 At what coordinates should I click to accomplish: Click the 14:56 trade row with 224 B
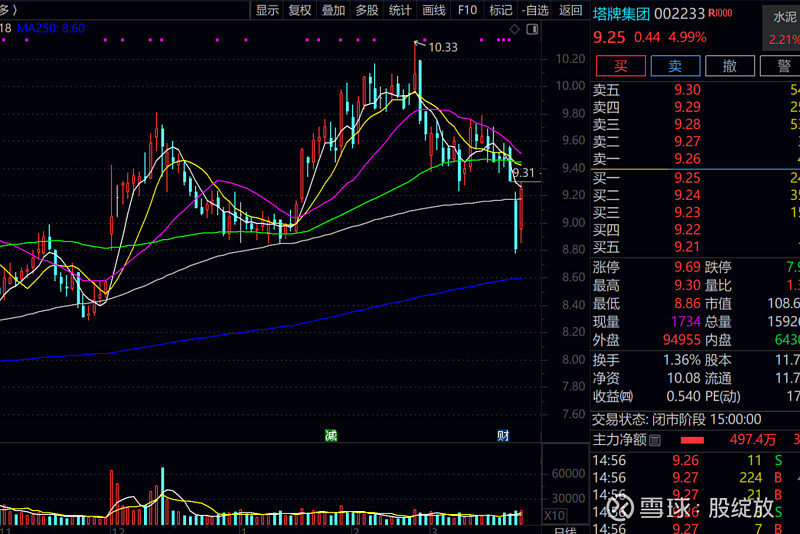point(696,478)
